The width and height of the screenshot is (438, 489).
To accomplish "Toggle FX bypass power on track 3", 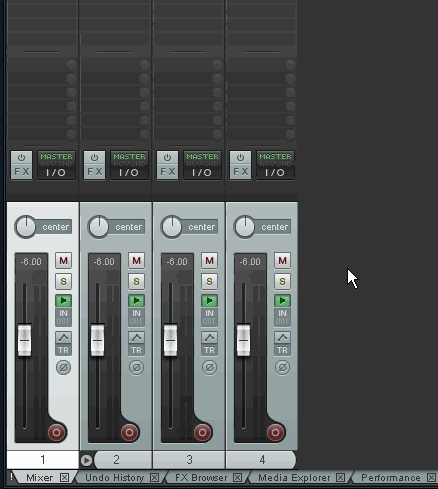I will pos(167,157).
